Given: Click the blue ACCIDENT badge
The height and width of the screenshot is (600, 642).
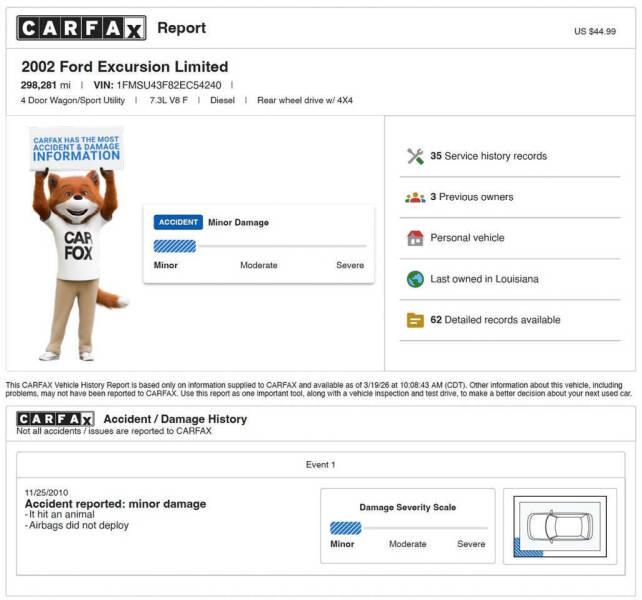Looking at the screenshot, I should (178, 222).
